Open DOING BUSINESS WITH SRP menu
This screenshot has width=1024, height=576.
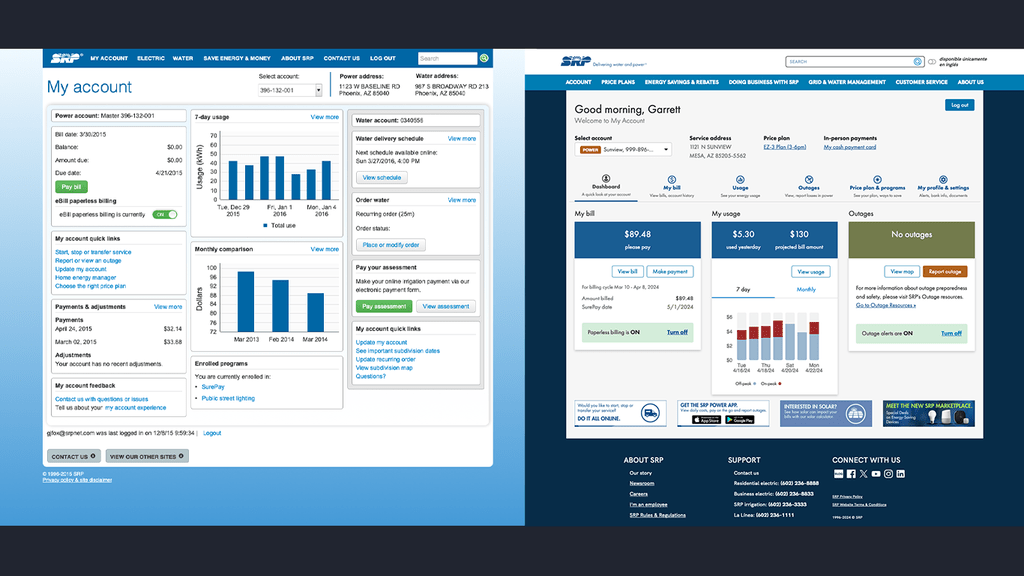[x=763, y=82]
